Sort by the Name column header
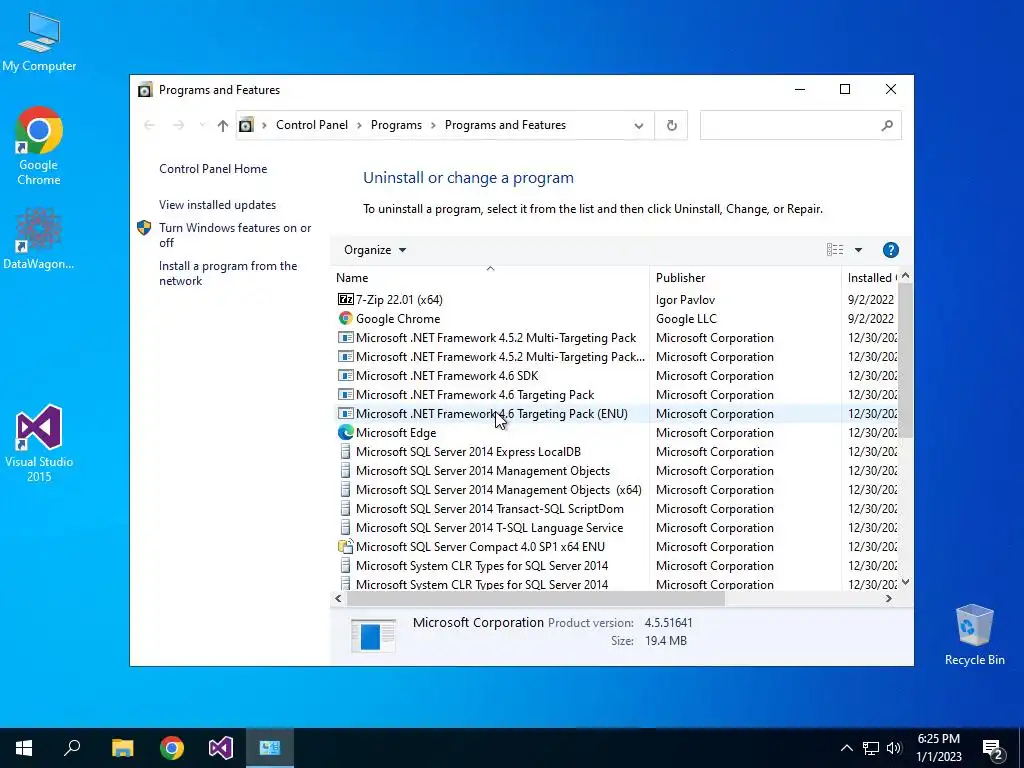The width and height of the screenshot is (1024, 768). coord(490,278)
